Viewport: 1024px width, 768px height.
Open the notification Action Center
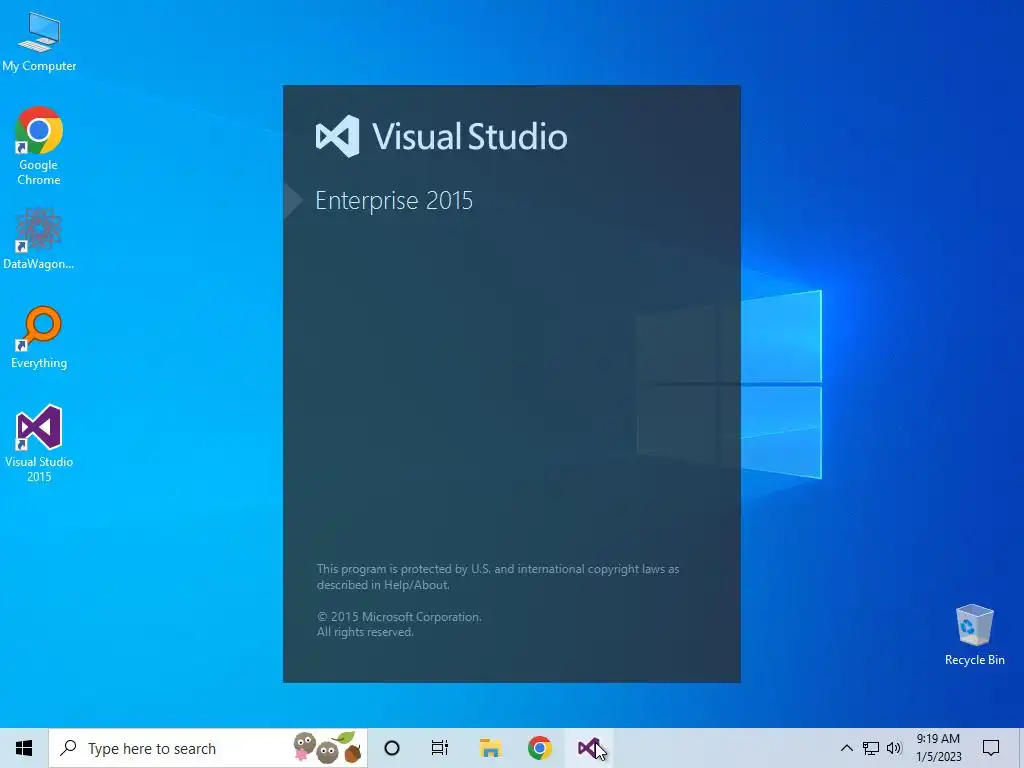pos(991,748)
